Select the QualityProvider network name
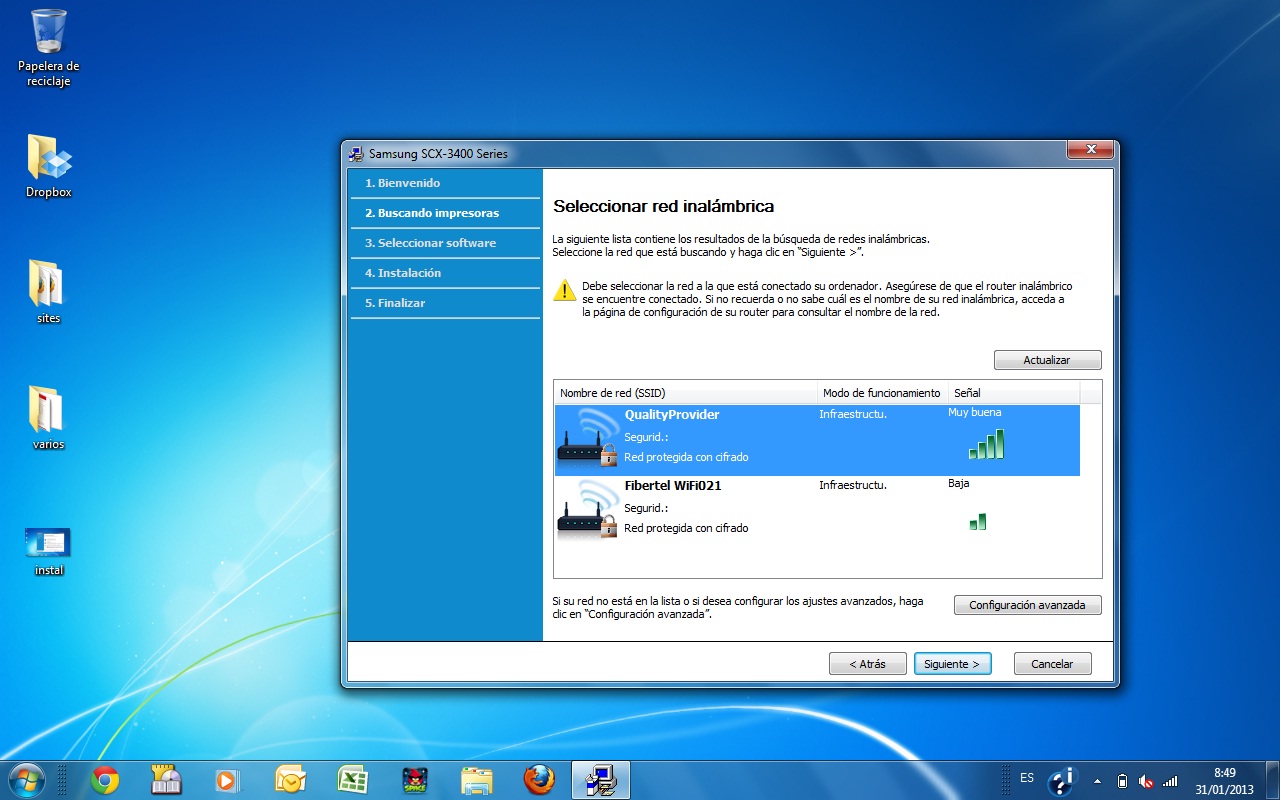 (x=672, y=414)
